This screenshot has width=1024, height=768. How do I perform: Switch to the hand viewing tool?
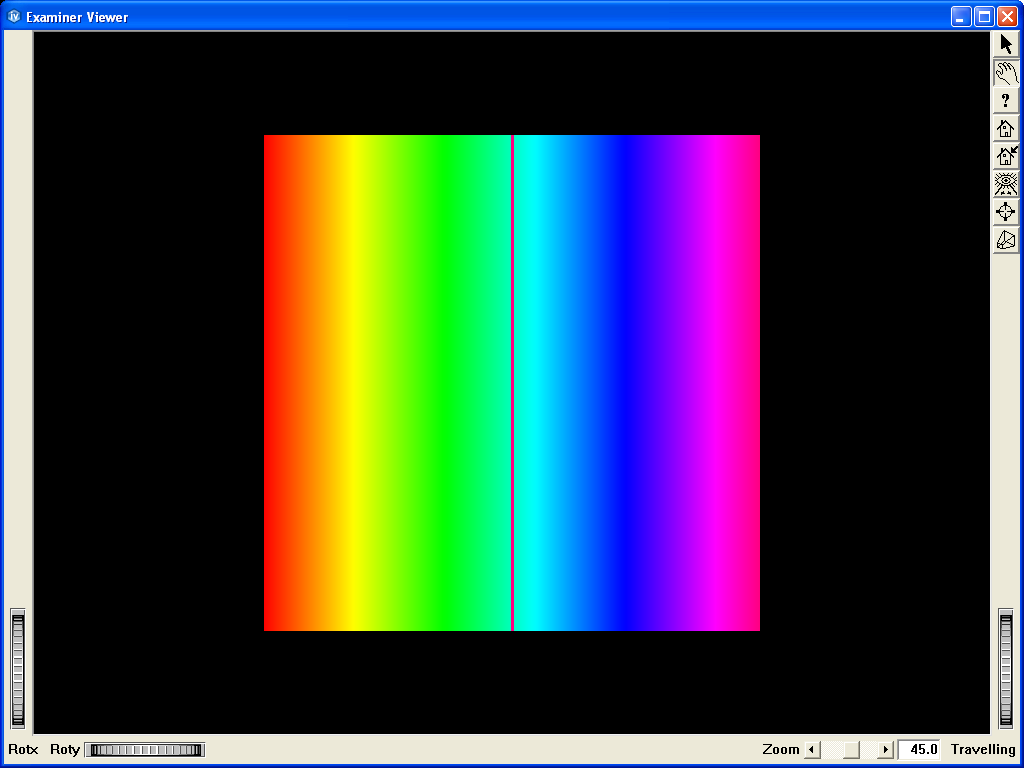click(x=1005, y=71)
